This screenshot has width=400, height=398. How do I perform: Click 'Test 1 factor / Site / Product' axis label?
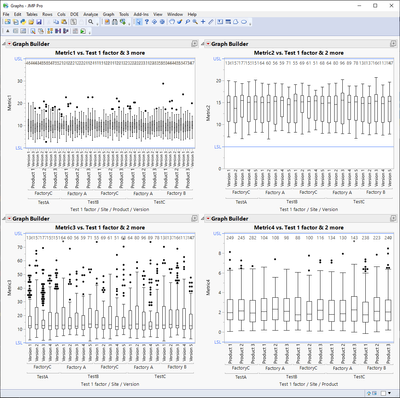click(309, 384)
